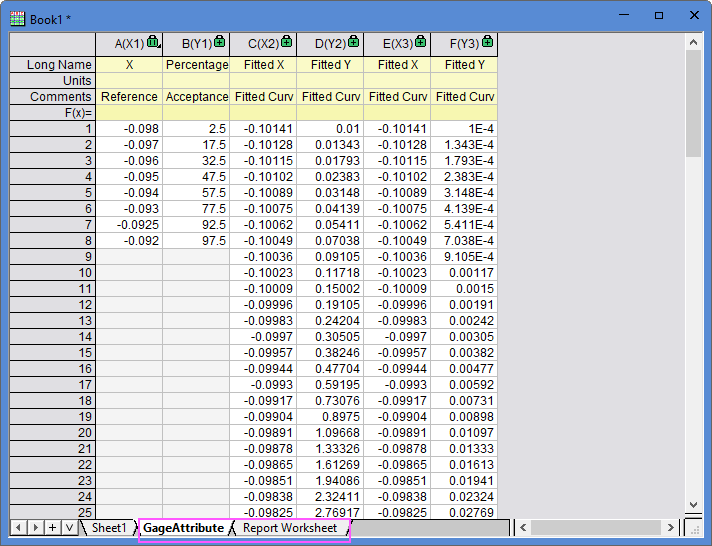Screen dimensions: 712x546
Task: Click the vertical scrollbar up arrow
Action: coord(693,42)
